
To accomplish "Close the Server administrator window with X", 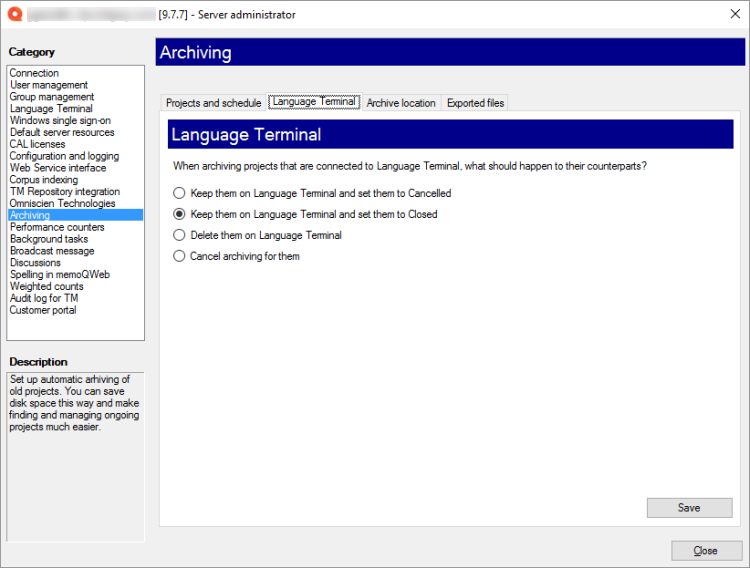I will 735,14.
